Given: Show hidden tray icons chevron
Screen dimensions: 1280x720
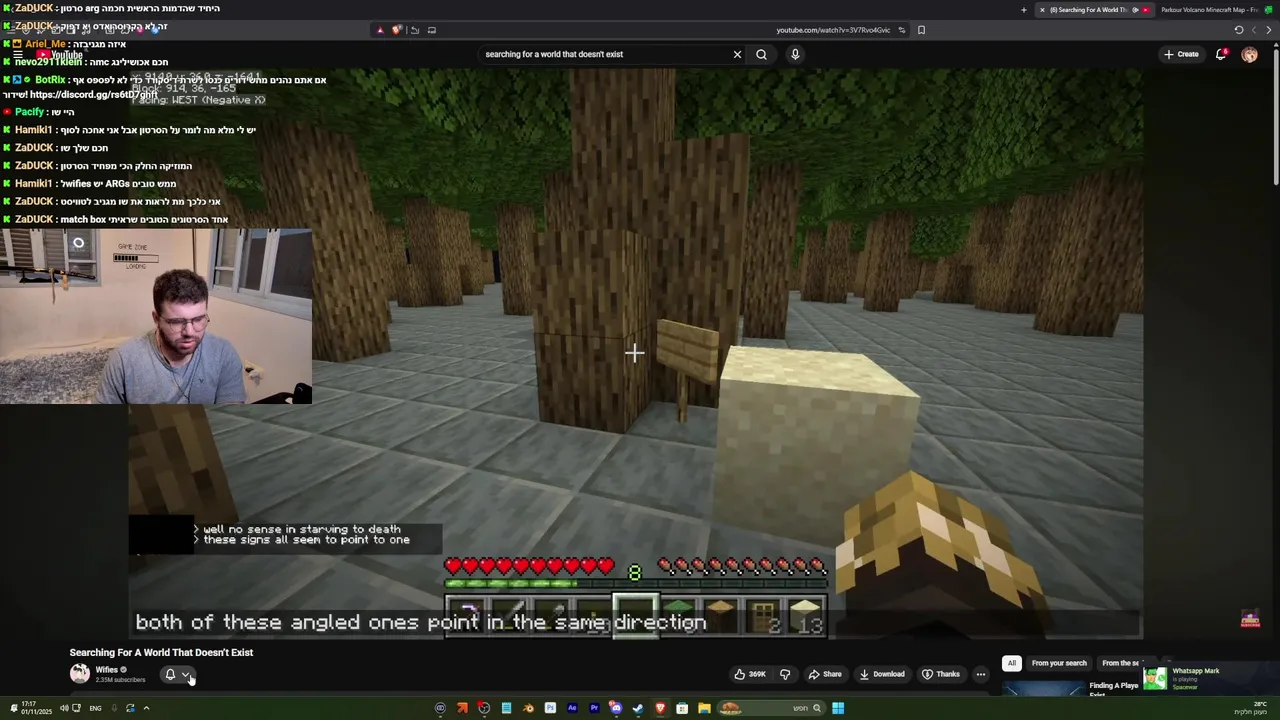Looking at the screenshot, I should click(146, 708).
